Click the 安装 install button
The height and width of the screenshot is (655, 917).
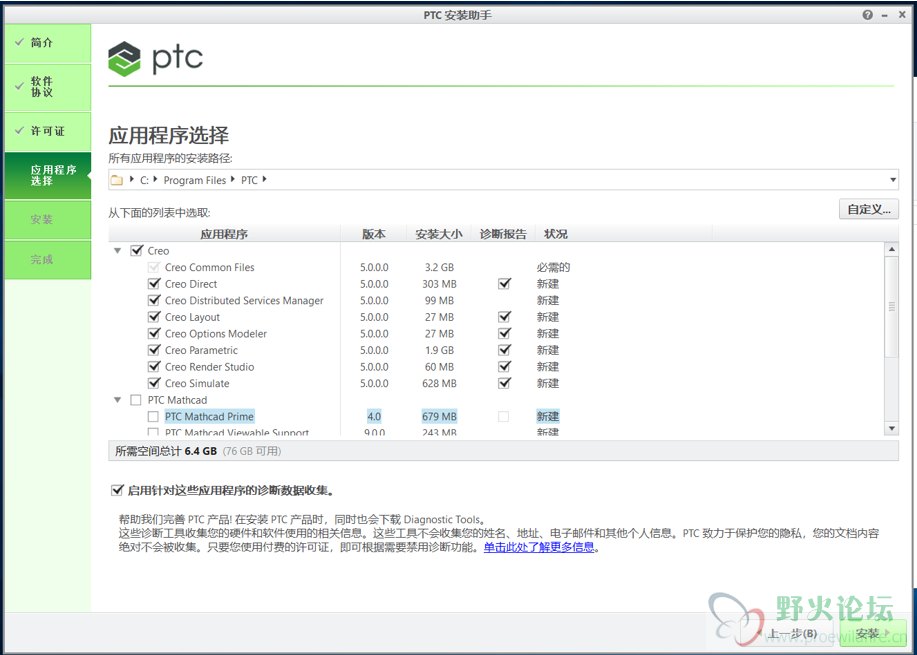coord(872,633)
